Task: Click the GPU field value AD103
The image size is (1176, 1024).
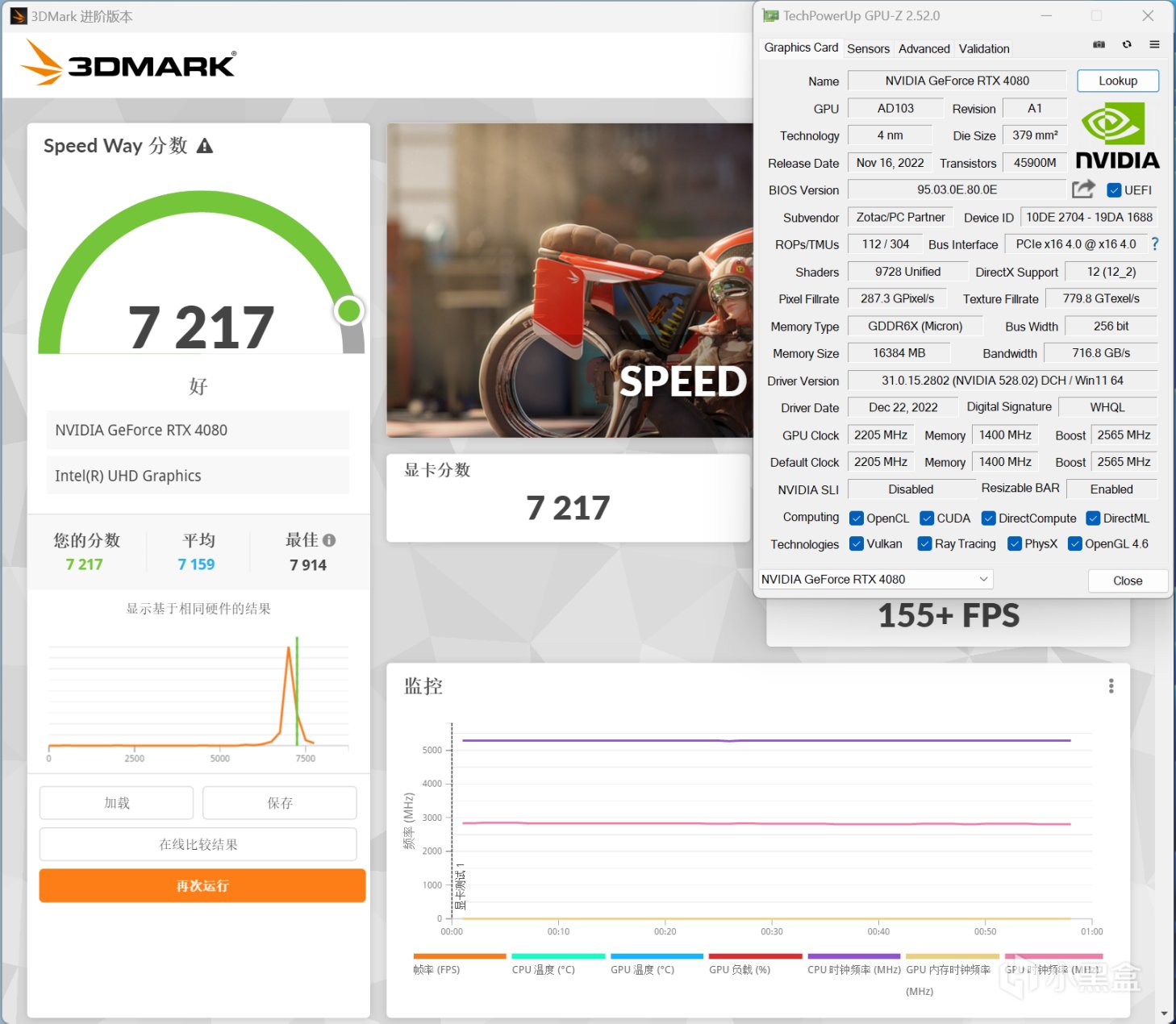Action: coord(895,108)
